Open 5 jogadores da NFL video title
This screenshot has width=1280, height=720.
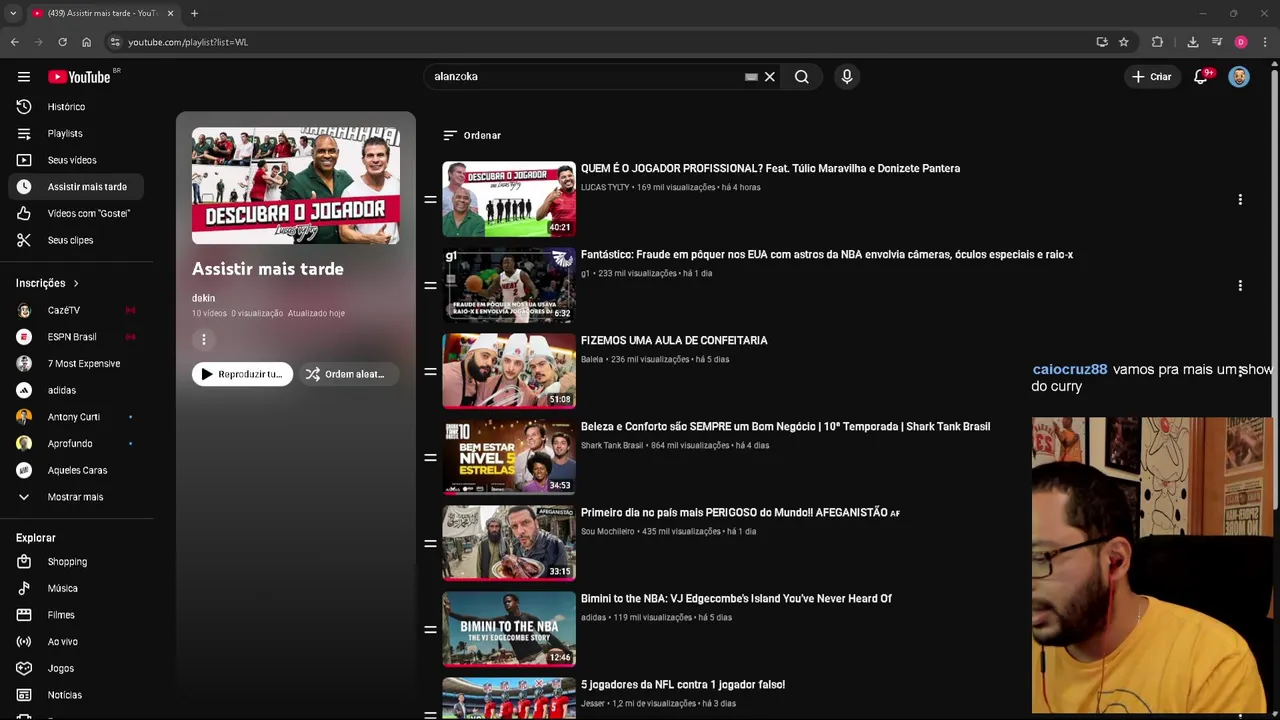click(683, 685)
